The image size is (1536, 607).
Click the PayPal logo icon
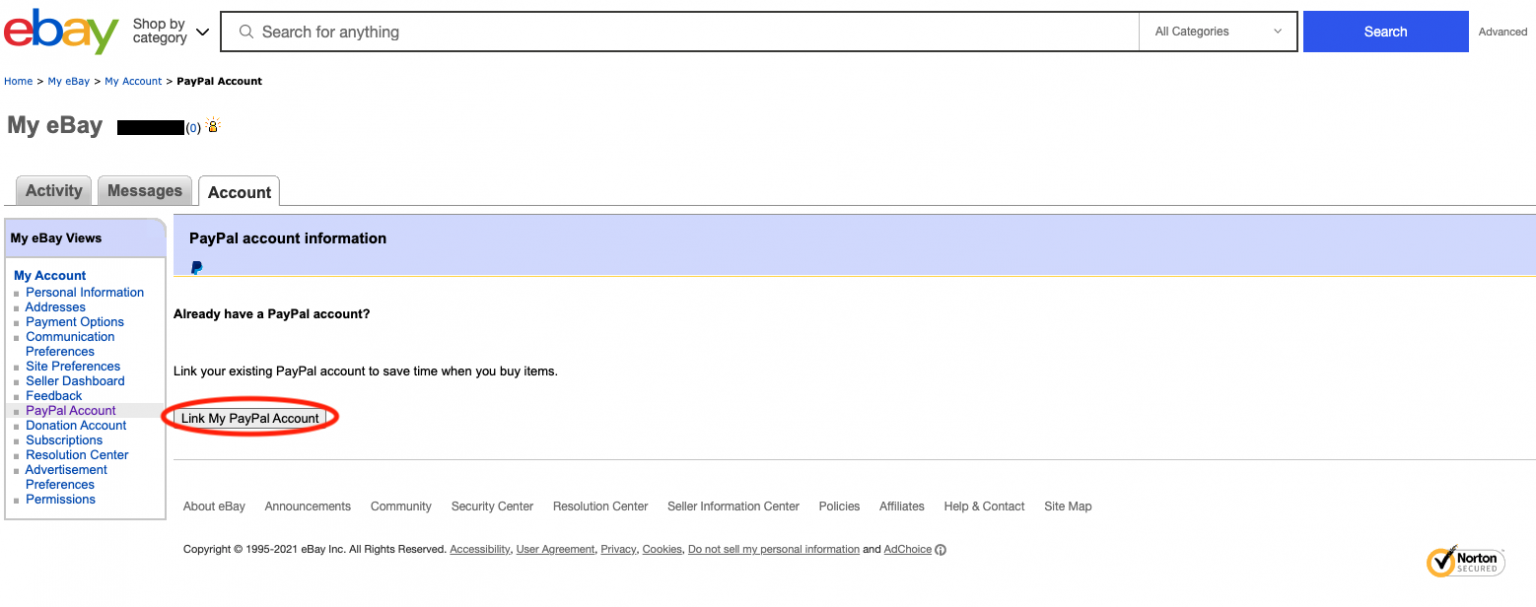pos(197,267)
